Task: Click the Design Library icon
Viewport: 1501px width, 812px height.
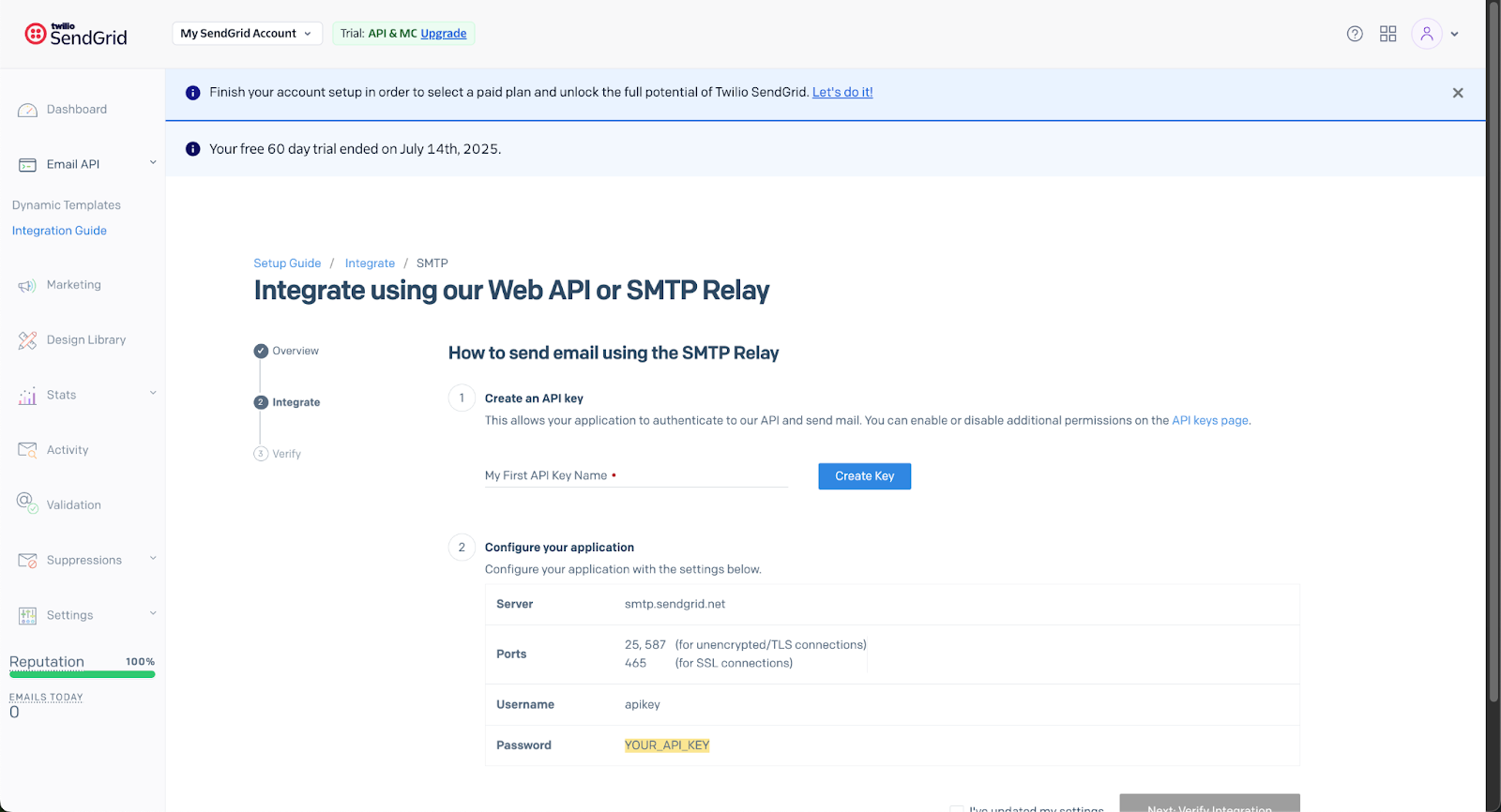Action: coord(27,340)
